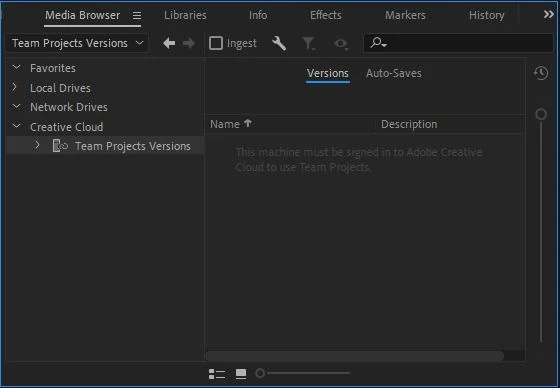
Task: Collapse the Favorites section
Action: coord(16,67)
